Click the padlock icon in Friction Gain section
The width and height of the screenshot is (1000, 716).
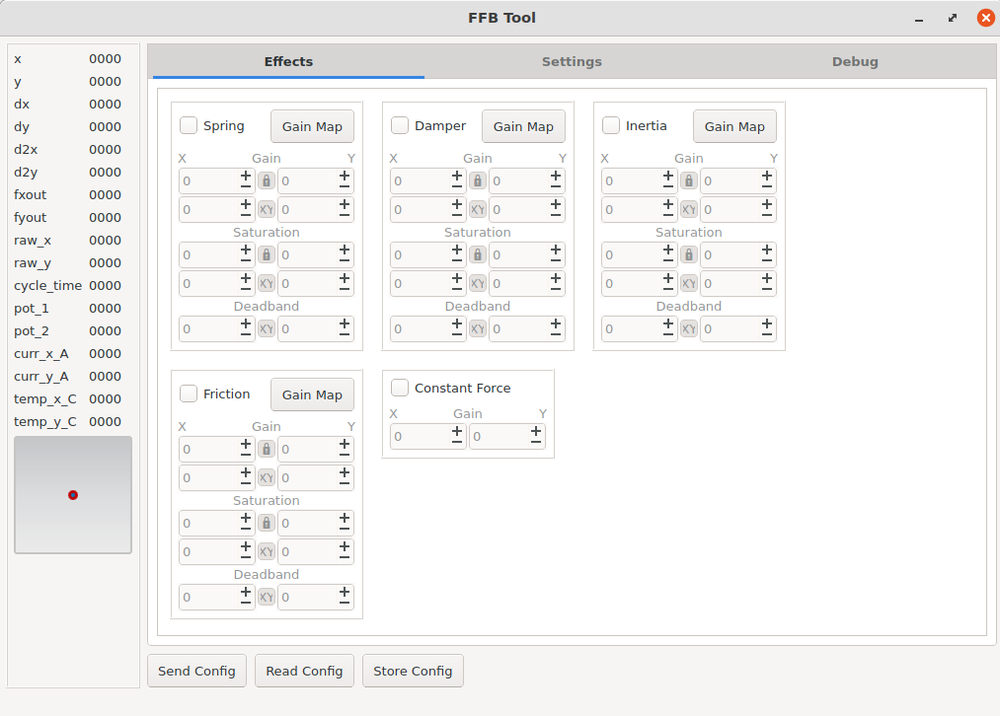click(x=266, y=449)
